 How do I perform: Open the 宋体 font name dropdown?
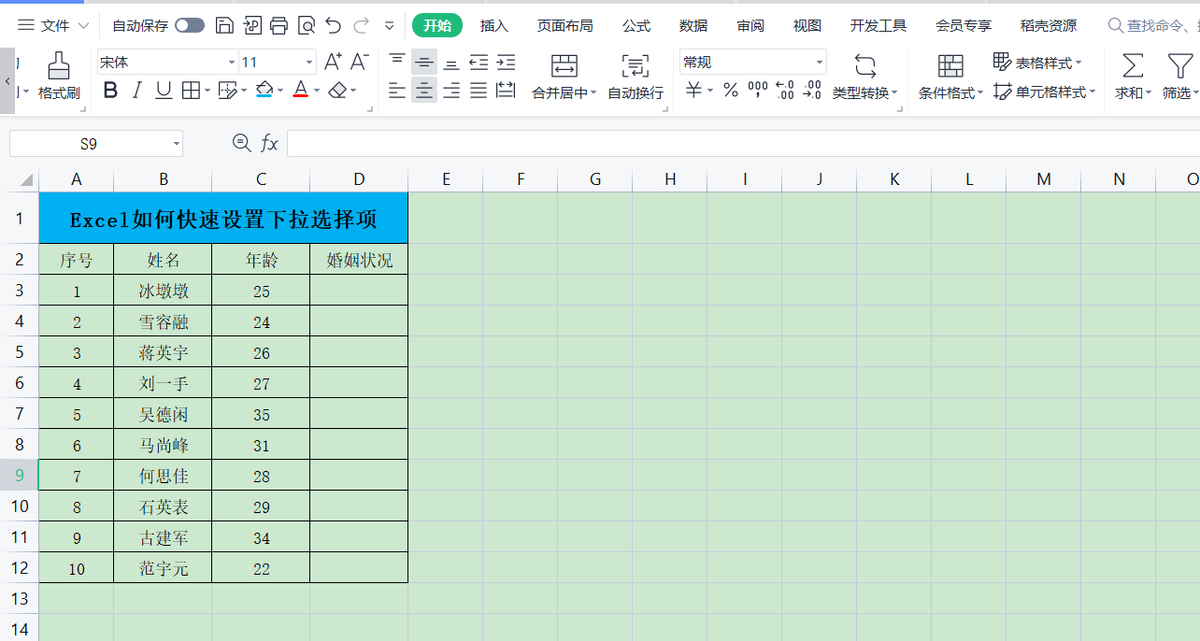click(232, 62)
